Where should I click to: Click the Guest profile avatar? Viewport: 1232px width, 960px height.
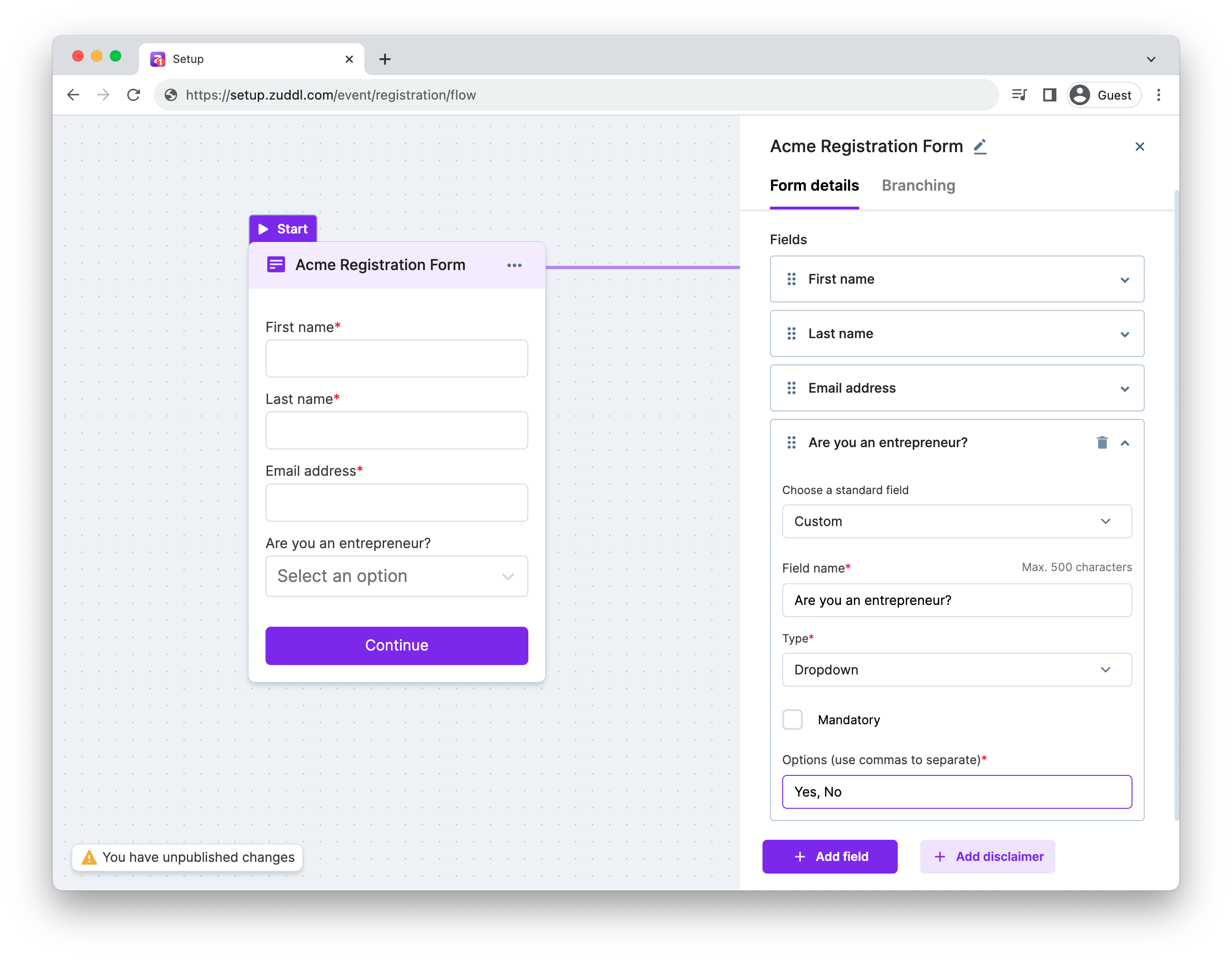pyautogui.click(x=1080, y=95)
